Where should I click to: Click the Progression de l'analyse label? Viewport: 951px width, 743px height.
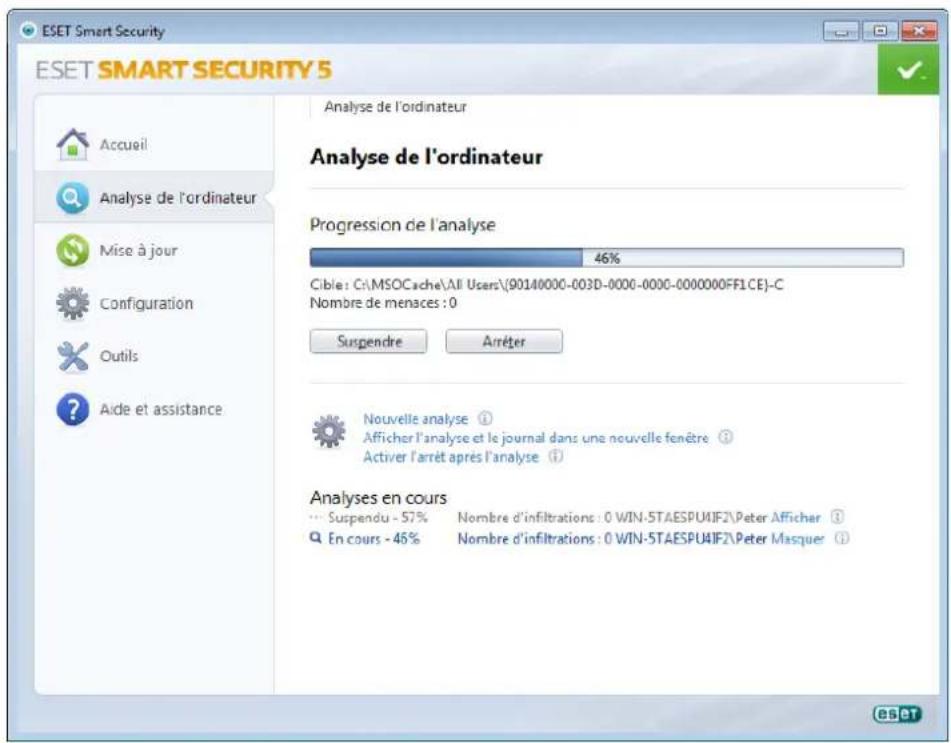click(403, 225)
